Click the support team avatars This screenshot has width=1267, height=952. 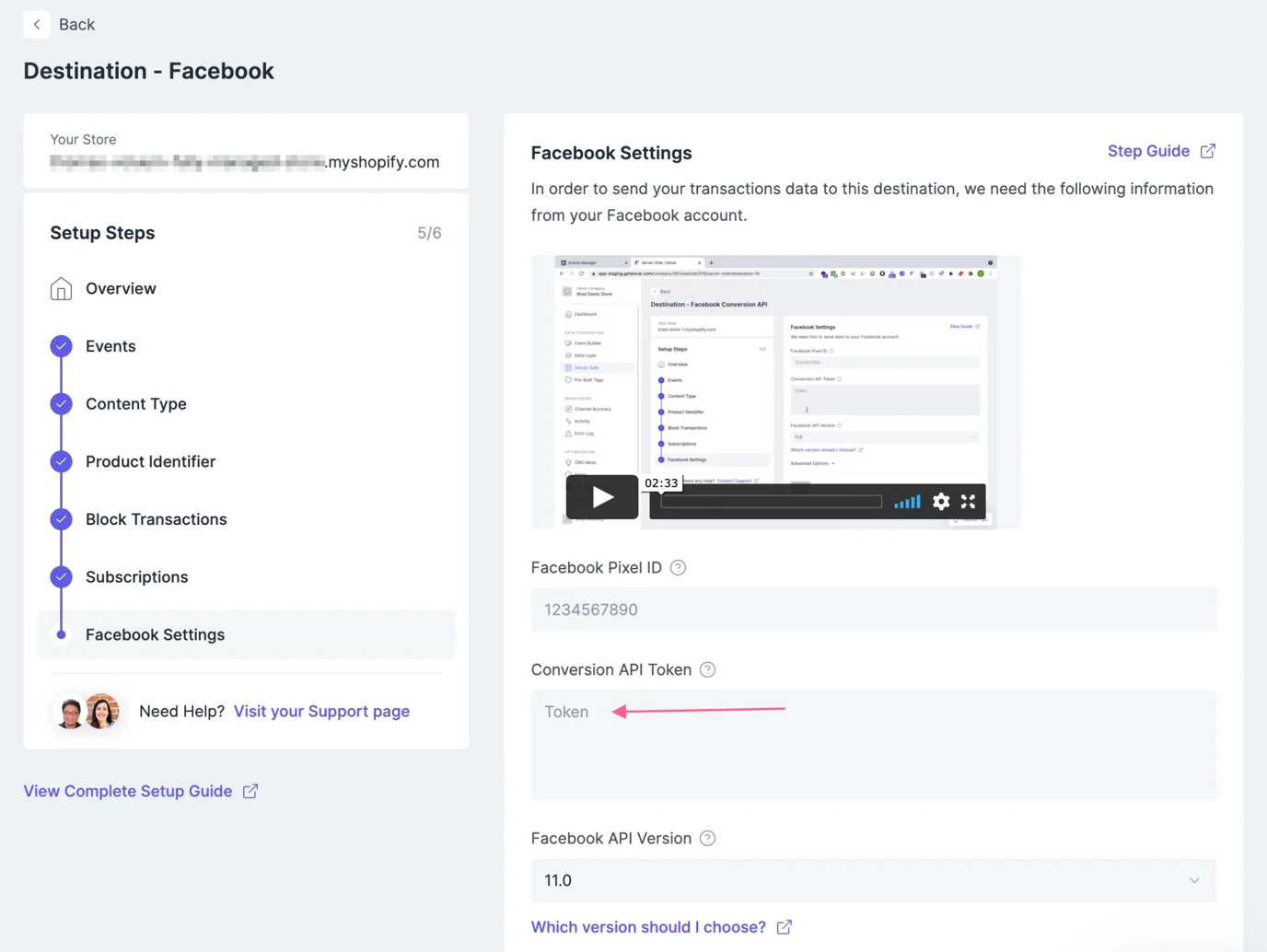(87, 712)
